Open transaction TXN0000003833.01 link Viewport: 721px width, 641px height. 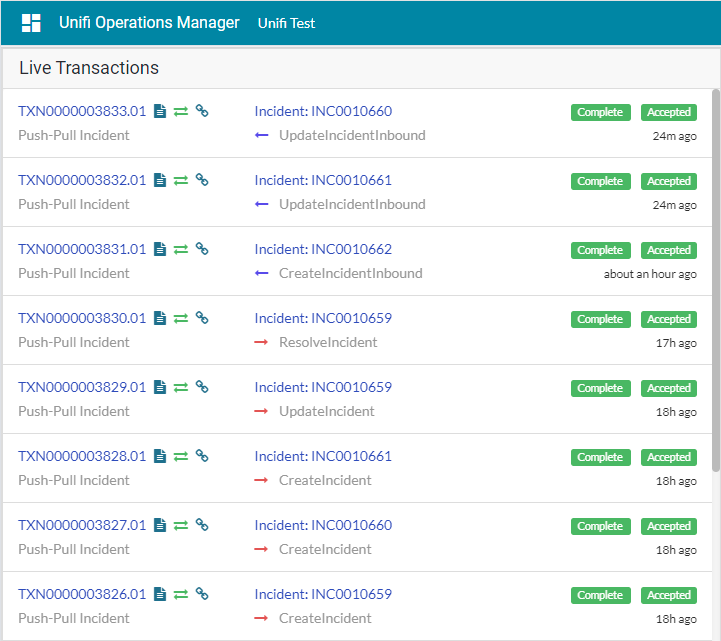[x=82, y=112]
